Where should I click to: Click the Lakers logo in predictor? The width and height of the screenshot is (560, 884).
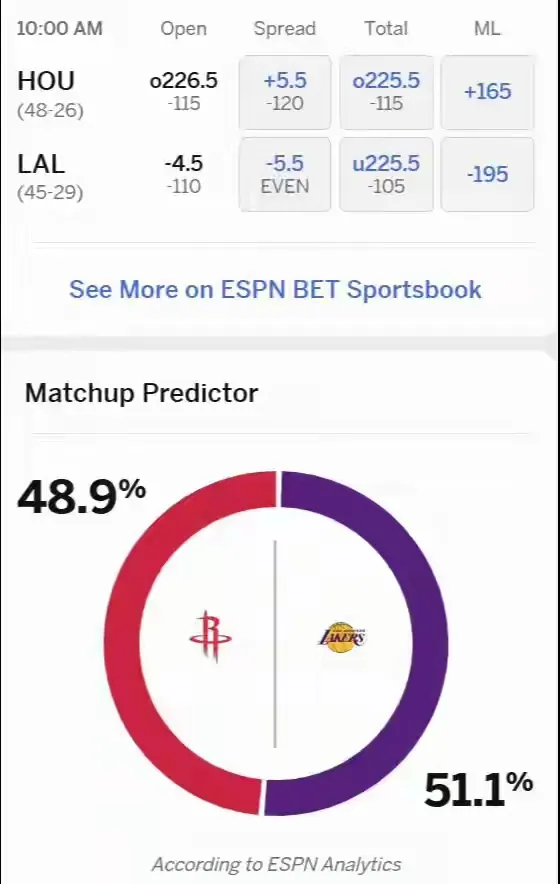[x=342, y=637]
